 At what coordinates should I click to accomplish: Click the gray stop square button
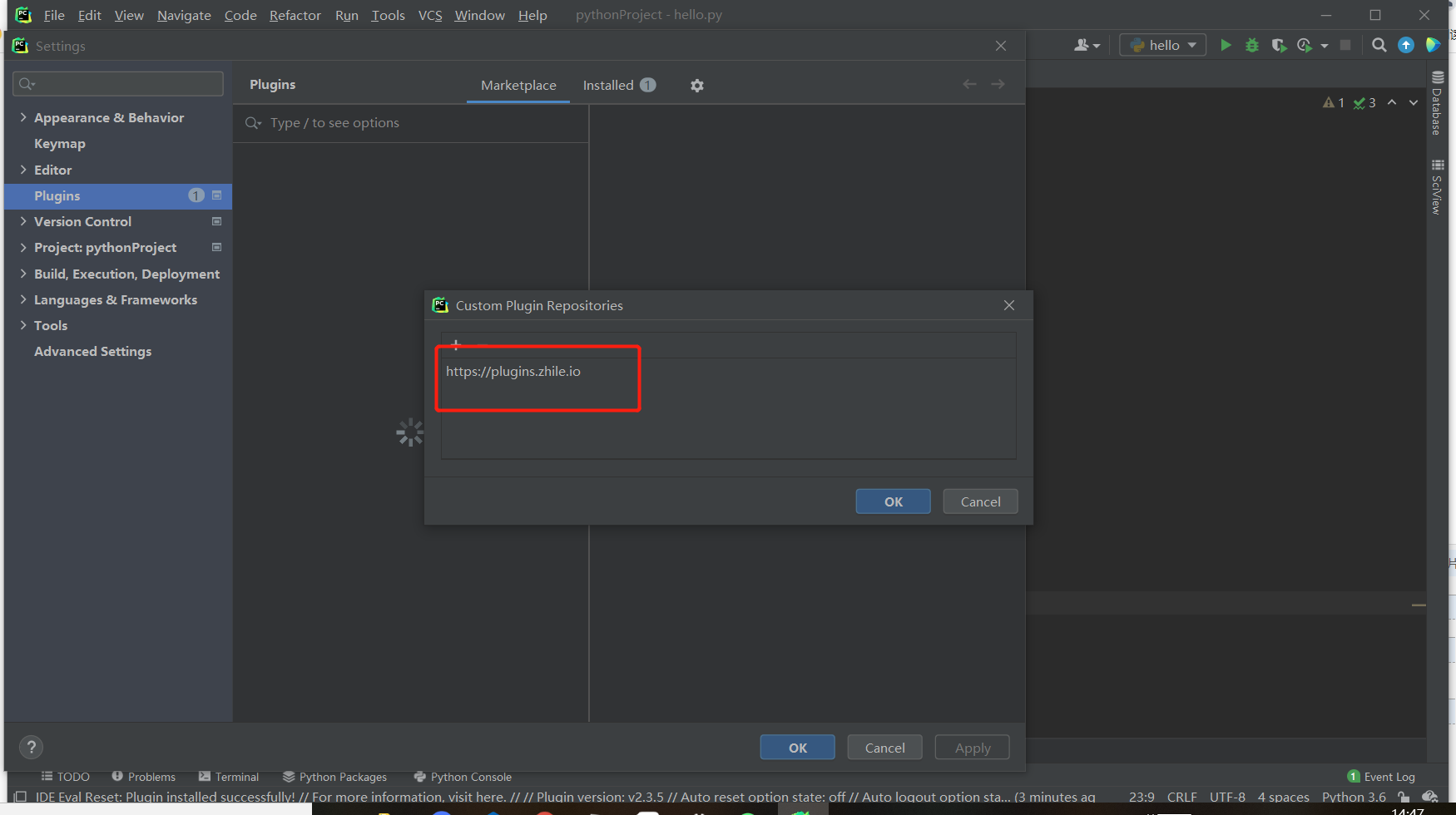[1345, 45]
